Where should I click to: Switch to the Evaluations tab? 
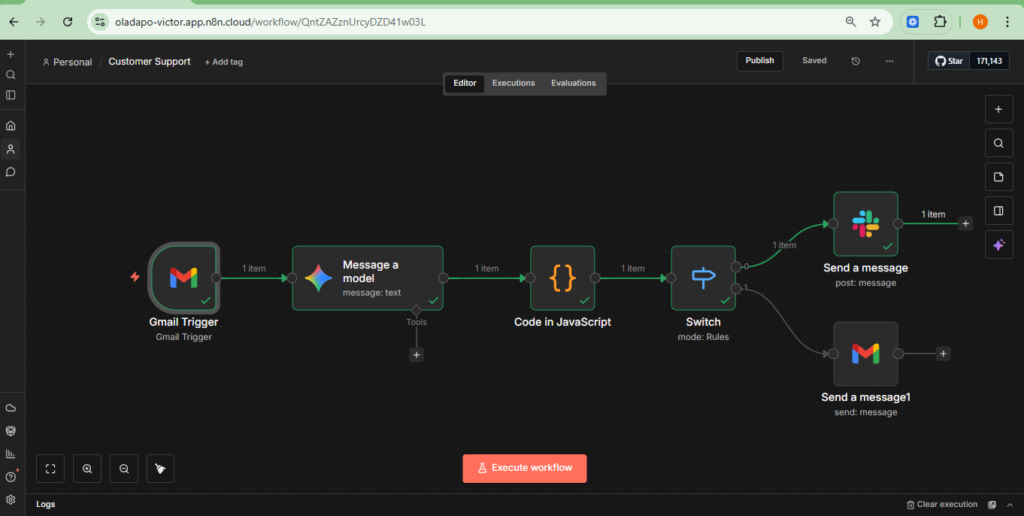[x=573, y=83]
